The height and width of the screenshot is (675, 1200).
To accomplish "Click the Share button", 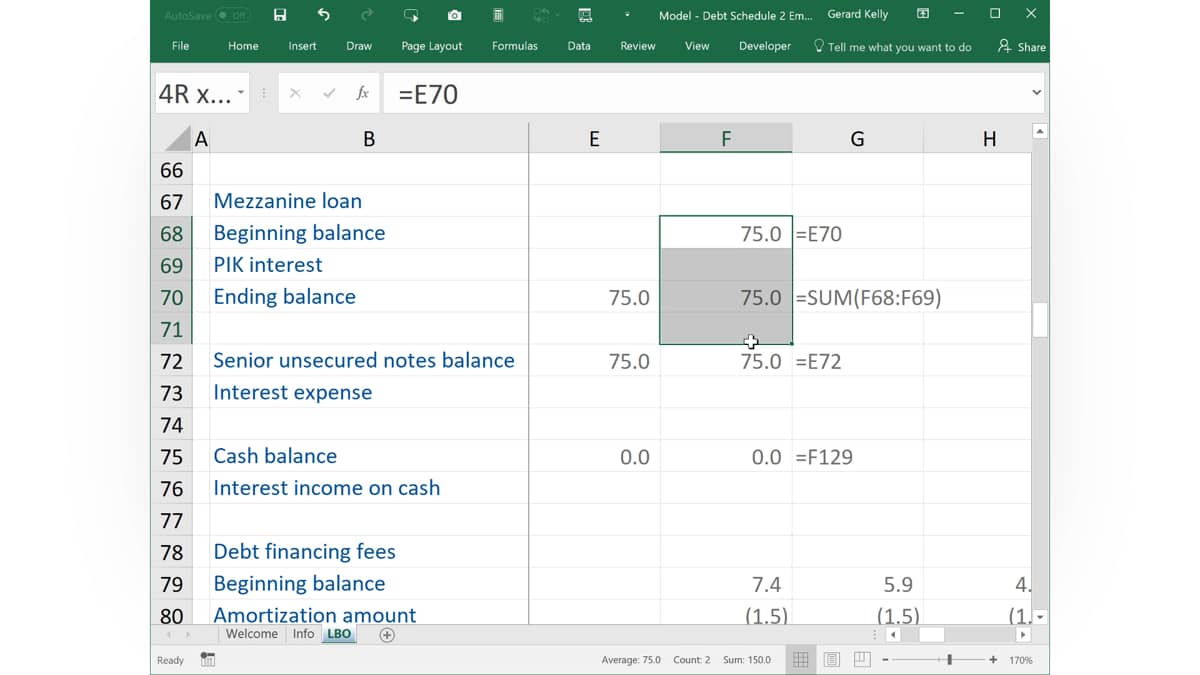I will 1022,46.
